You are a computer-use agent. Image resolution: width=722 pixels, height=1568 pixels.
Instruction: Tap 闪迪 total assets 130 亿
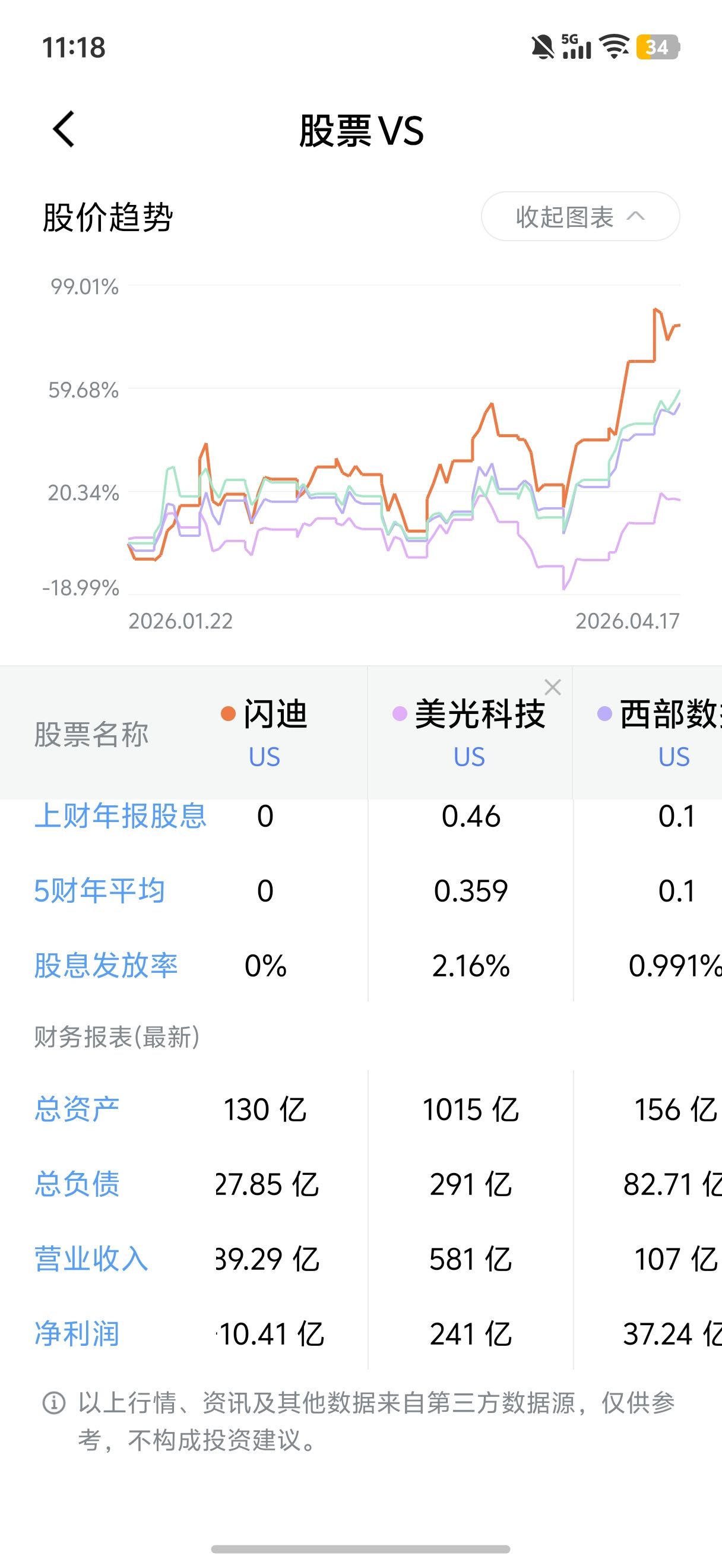pos(265,1109)
